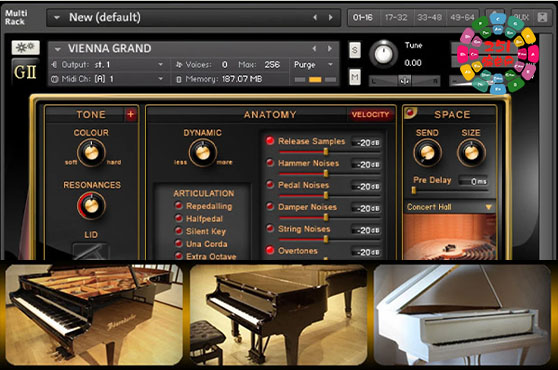The width and height of the screenshot is (558, 370).
Task: Toggle Hammer Noises LED
Action: [270, 163]
